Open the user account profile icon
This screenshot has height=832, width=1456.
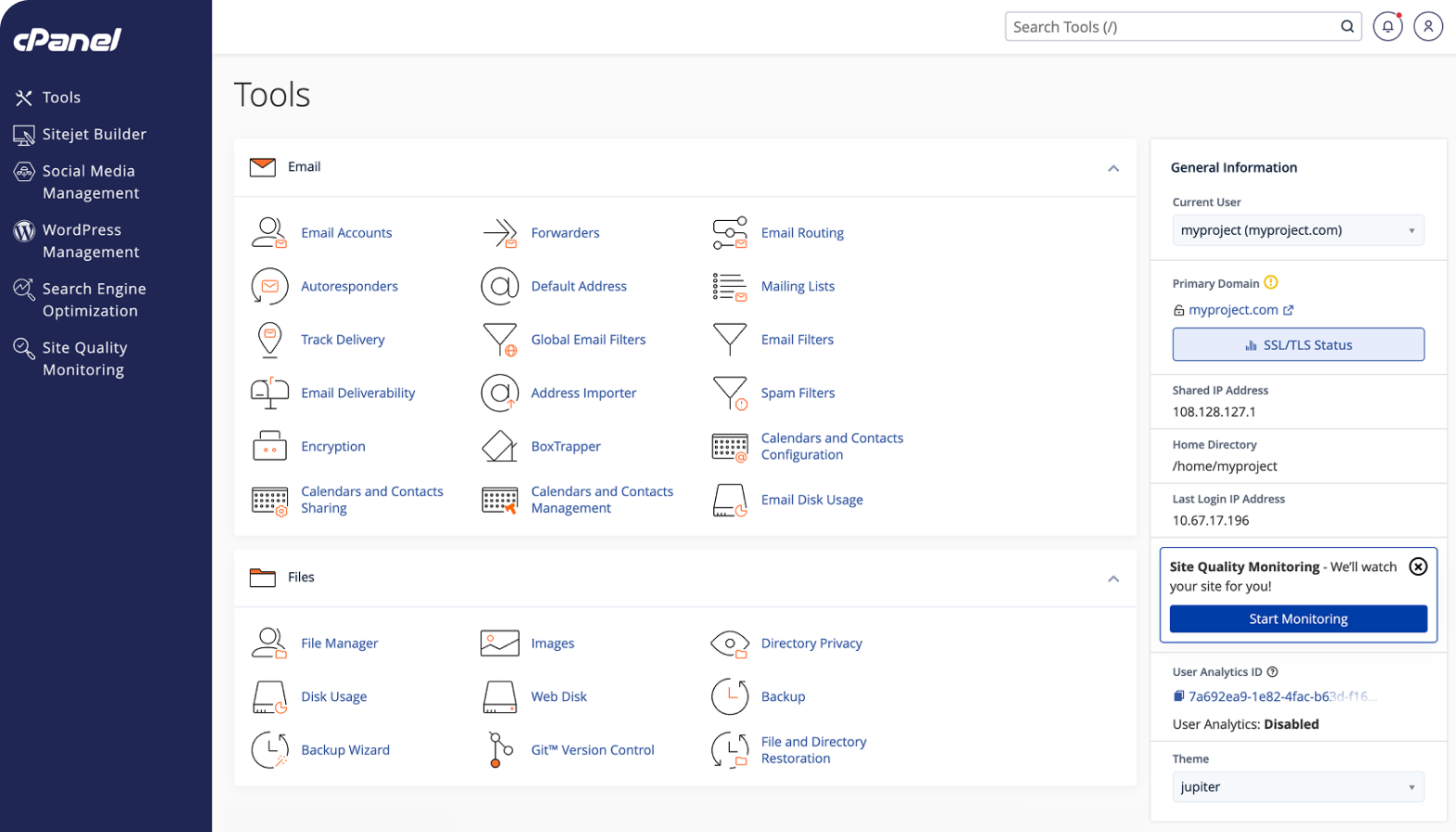click(x=1428, y=27)
